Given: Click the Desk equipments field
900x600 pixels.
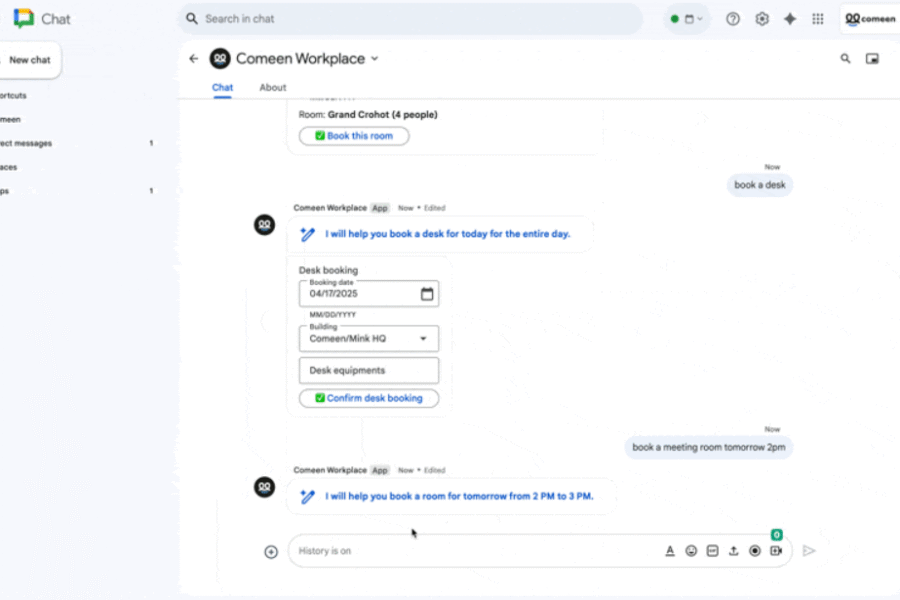Looking at the screenshot, I should [368, 370].
